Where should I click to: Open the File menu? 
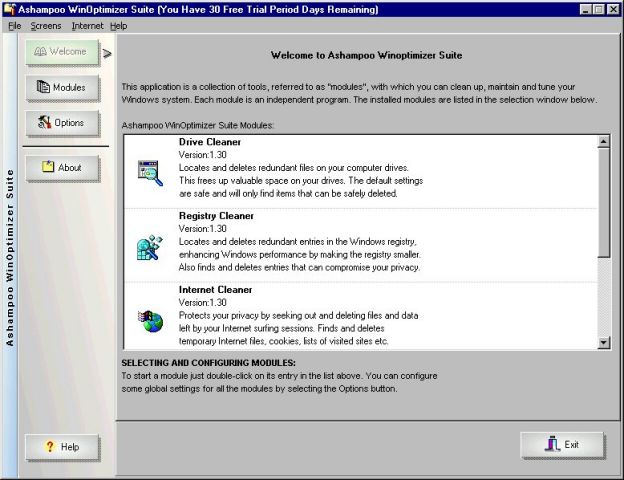[x=15, y=26]
